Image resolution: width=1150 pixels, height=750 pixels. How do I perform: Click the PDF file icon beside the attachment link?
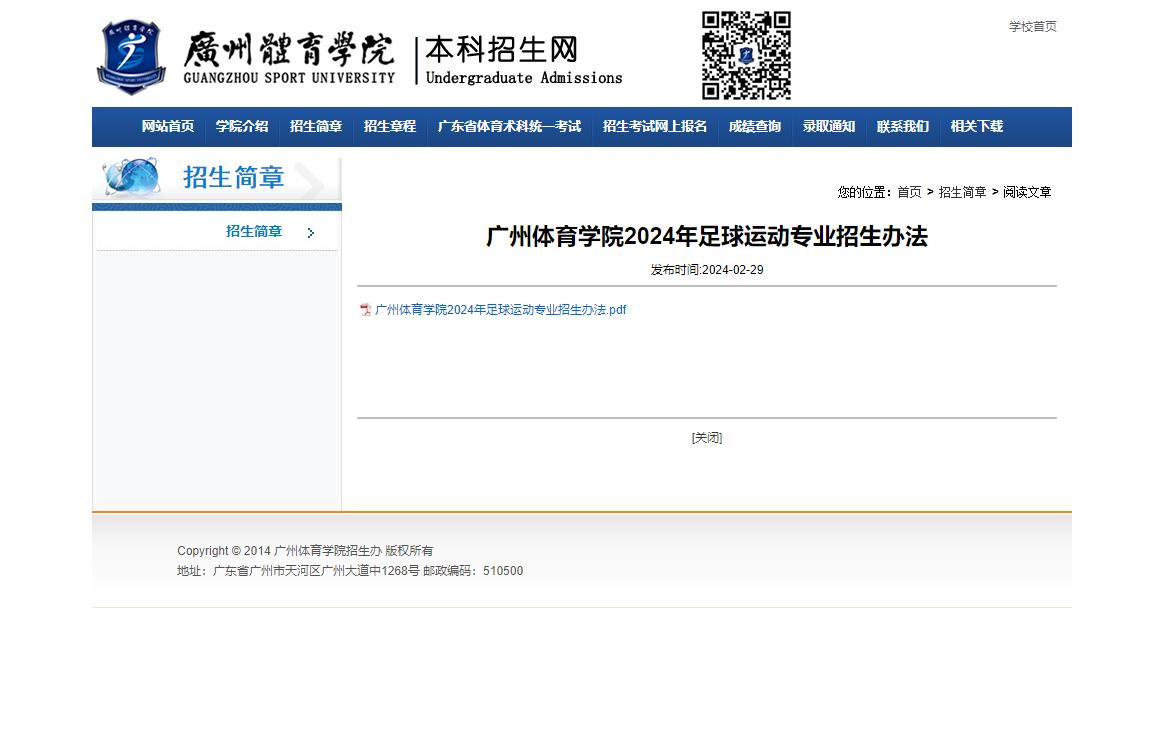tap(365, 310)
